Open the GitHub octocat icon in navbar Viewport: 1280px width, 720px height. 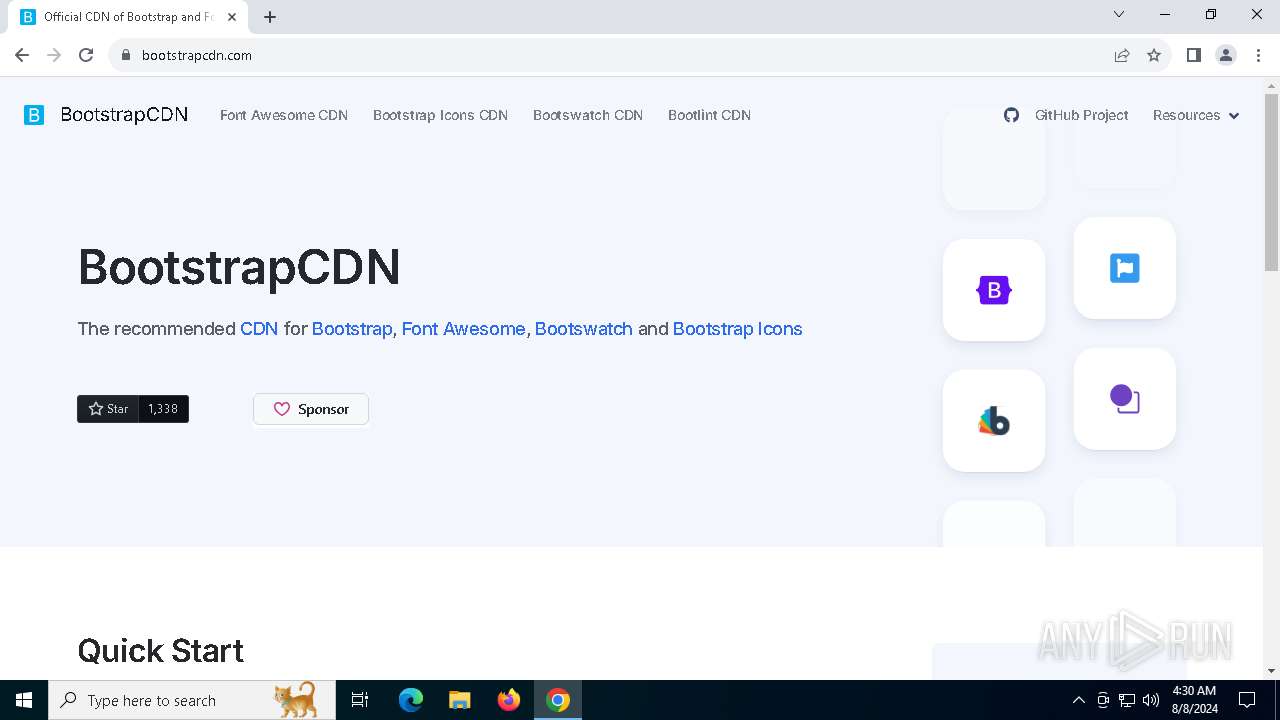click(x=1011, y=115)
